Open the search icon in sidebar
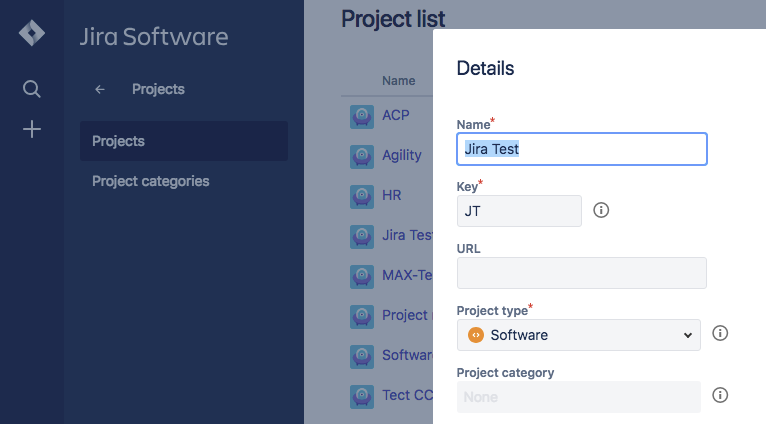 click(32, 89)
